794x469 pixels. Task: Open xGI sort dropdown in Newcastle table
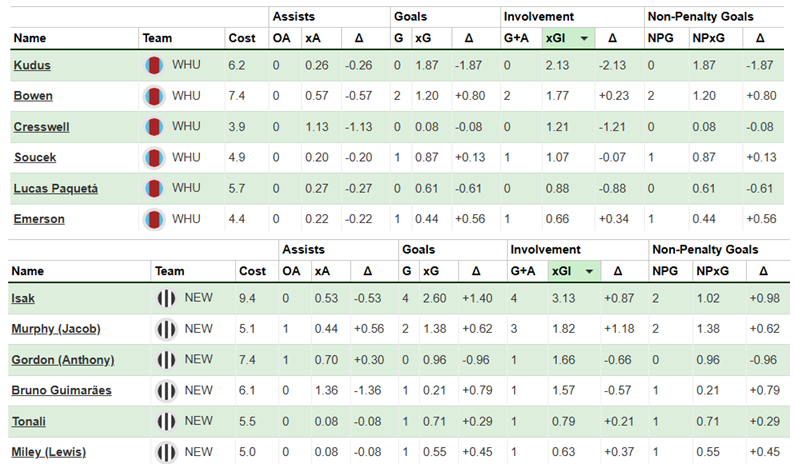590,271
